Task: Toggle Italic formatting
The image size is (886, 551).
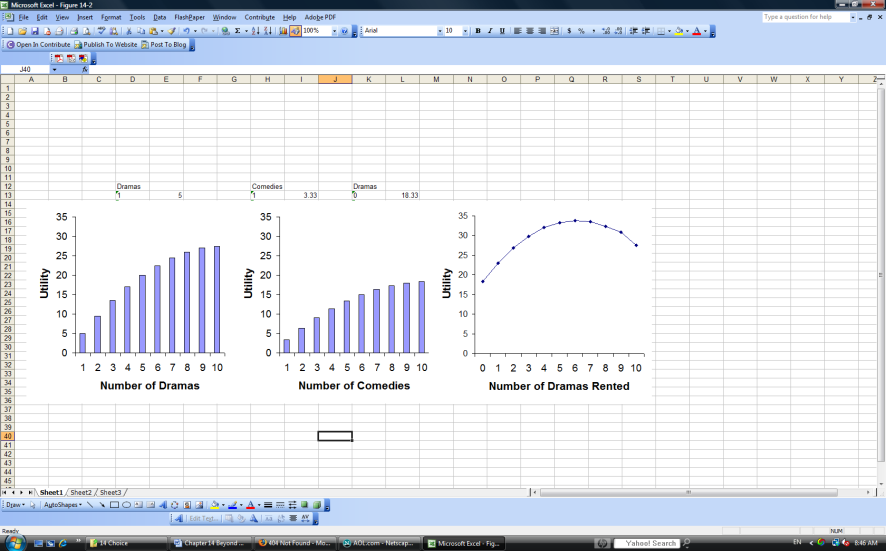Action: click(490, 31)
